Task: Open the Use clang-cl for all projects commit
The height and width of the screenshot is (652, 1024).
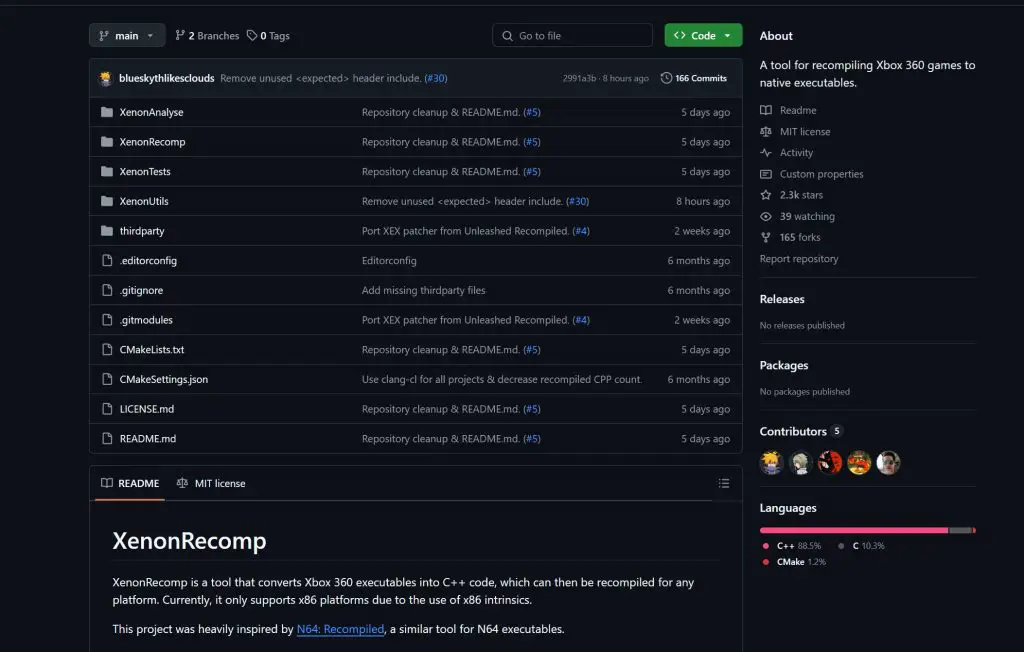Action: [502, 380]
